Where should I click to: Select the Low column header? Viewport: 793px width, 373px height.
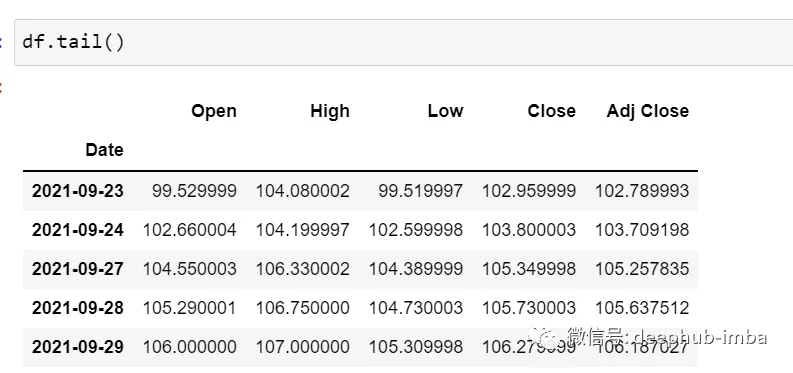(445, 111)
